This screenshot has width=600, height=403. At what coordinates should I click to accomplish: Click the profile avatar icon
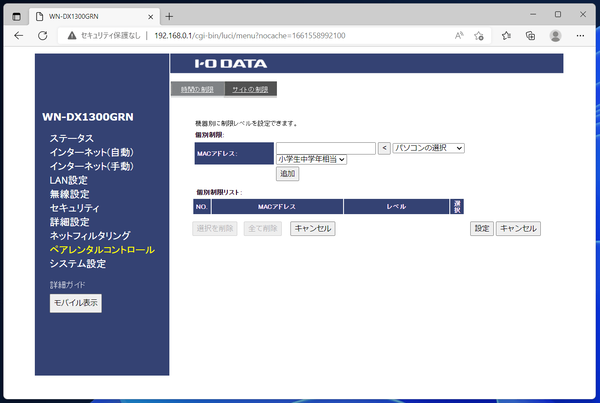coord(555,35)
